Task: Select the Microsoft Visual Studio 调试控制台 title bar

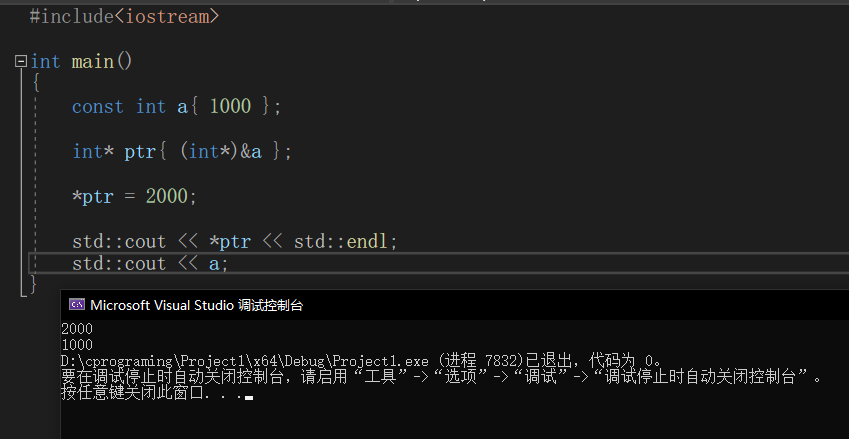Action: click(455, 305)
